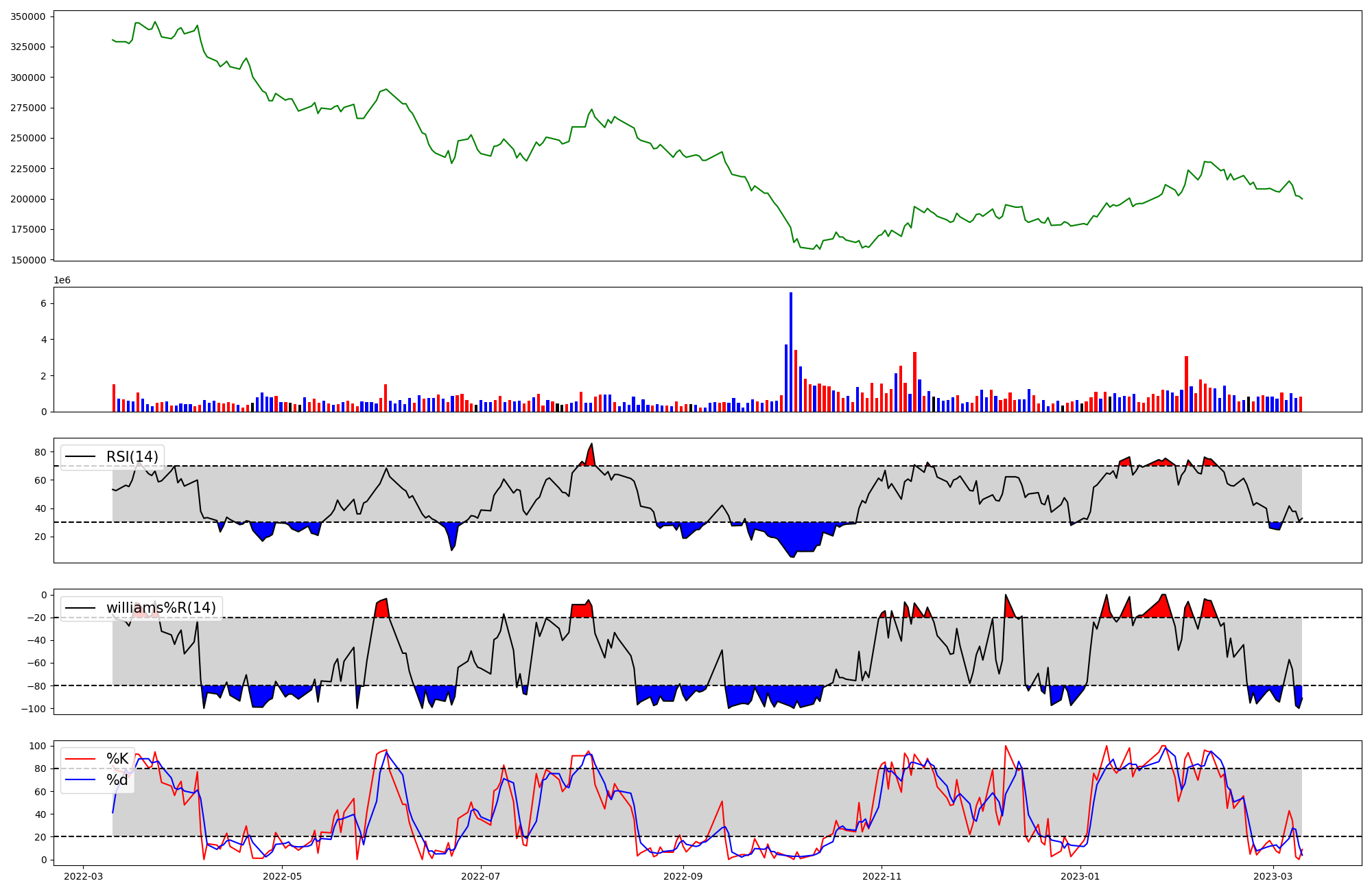The height and width of the screenshot is (892, 1372).
Task: Click the %K legend label
Action: (x=117, y=759)
